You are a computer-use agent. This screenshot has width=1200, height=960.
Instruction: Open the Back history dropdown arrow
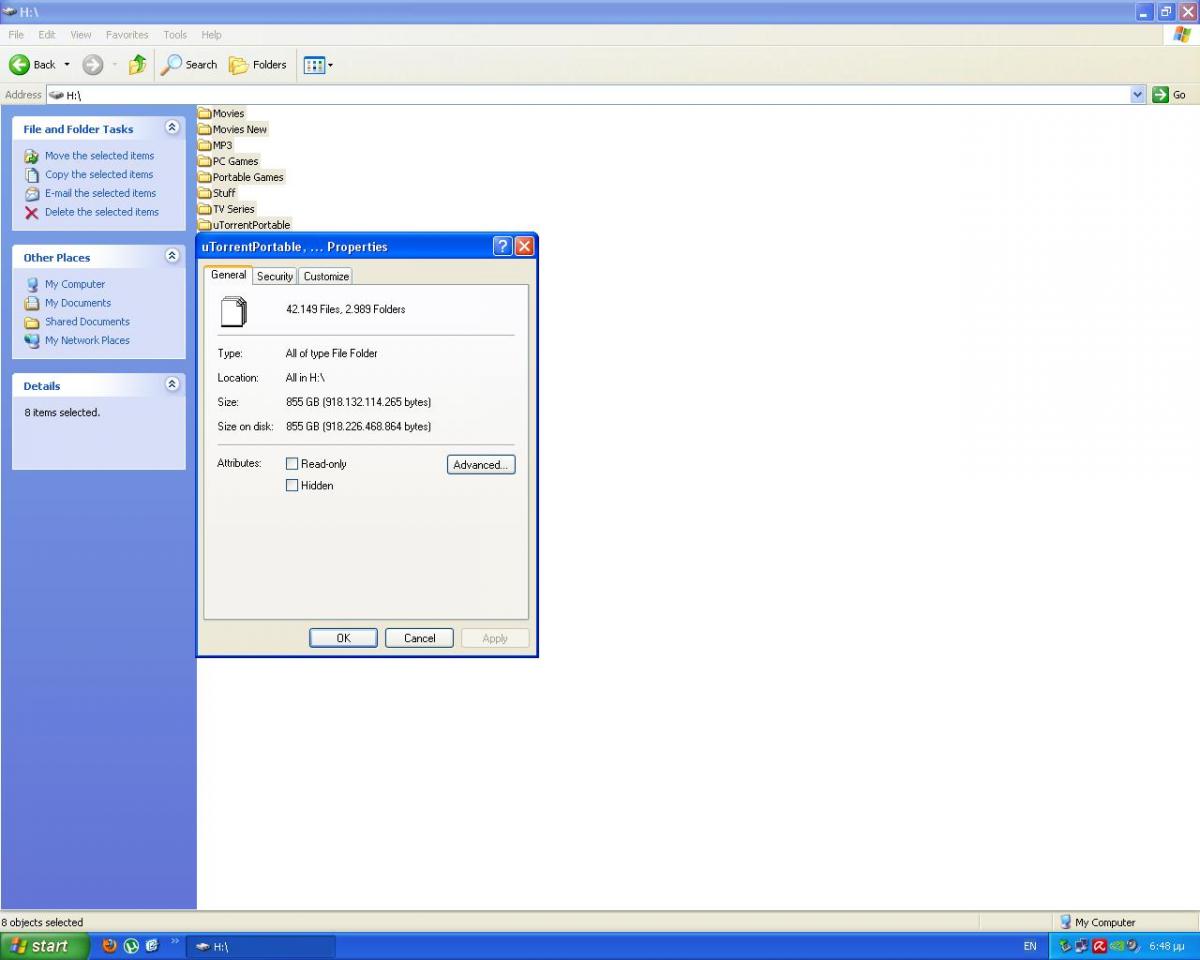67,65
